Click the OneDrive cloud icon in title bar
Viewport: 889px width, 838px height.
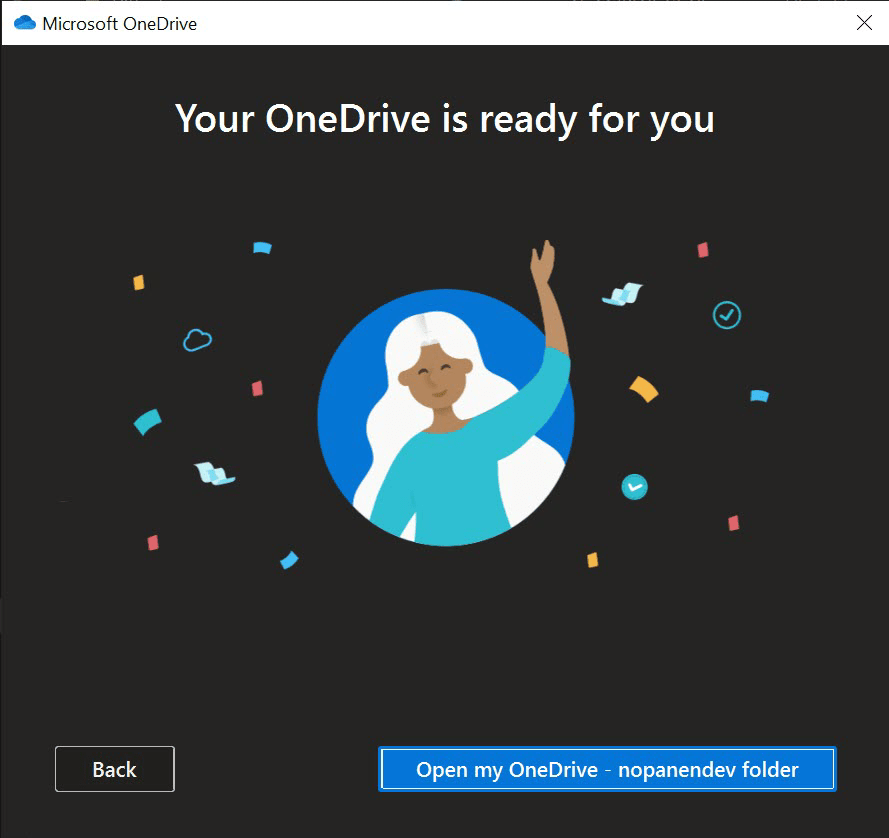click(24, 23)
